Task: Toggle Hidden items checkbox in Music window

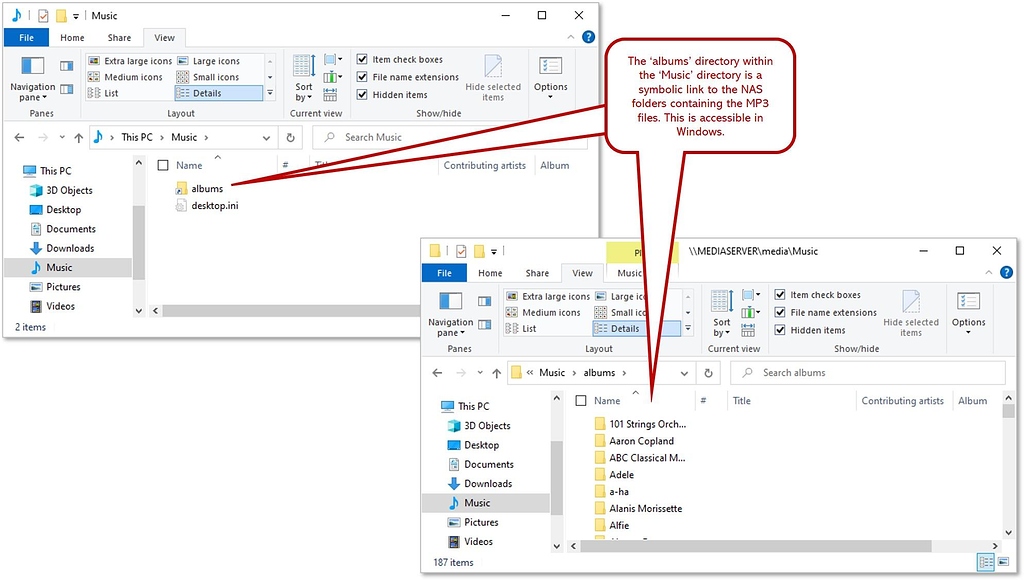Action: [363, 95]
